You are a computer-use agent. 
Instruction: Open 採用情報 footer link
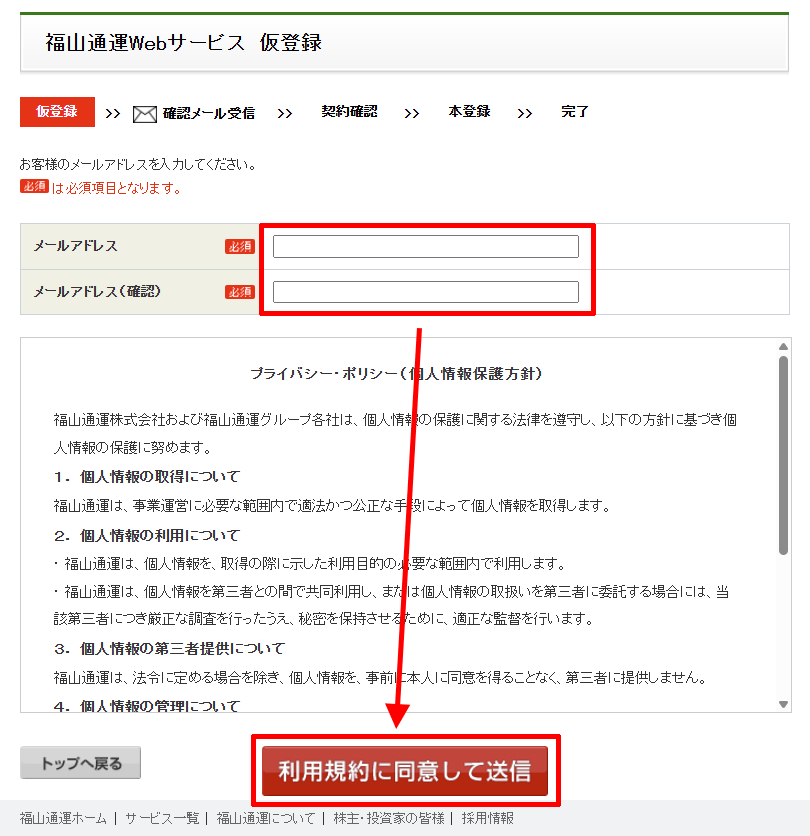point(487,818)
